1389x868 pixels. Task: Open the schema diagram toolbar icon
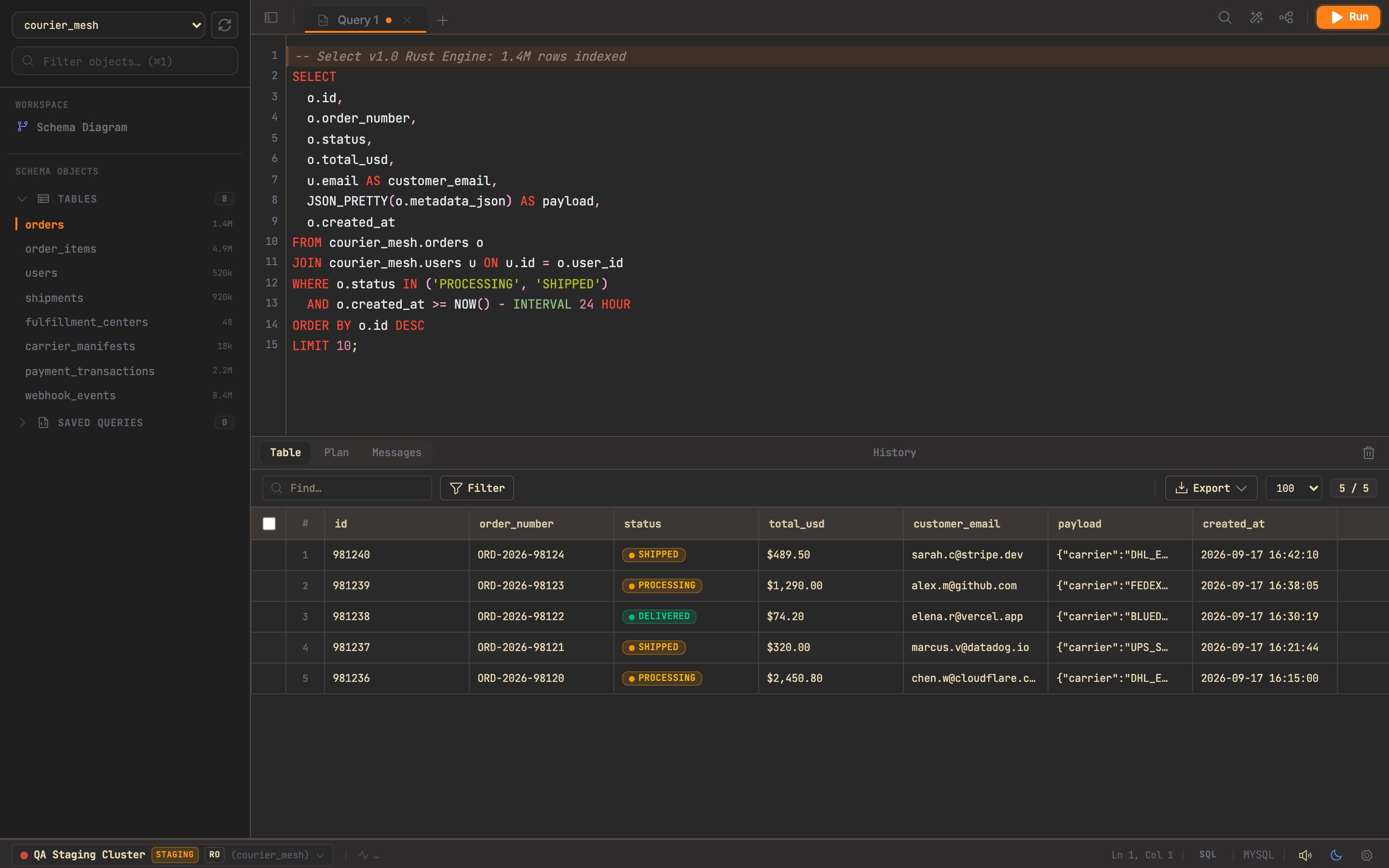[1286, 17]
